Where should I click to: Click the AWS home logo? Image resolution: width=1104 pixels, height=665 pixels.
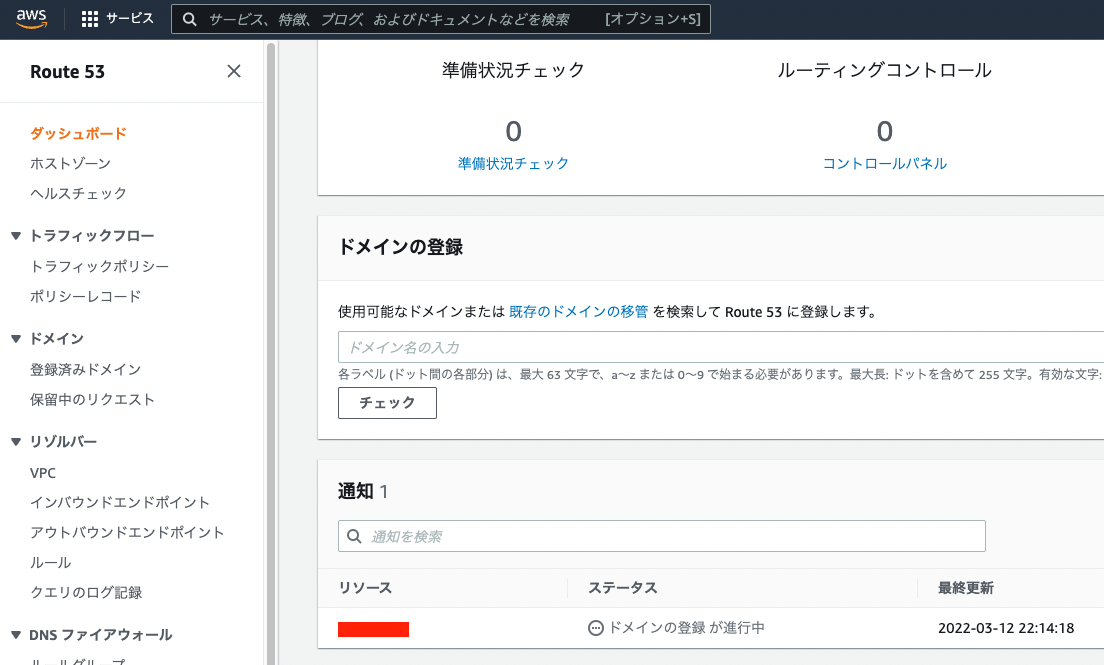29,17
